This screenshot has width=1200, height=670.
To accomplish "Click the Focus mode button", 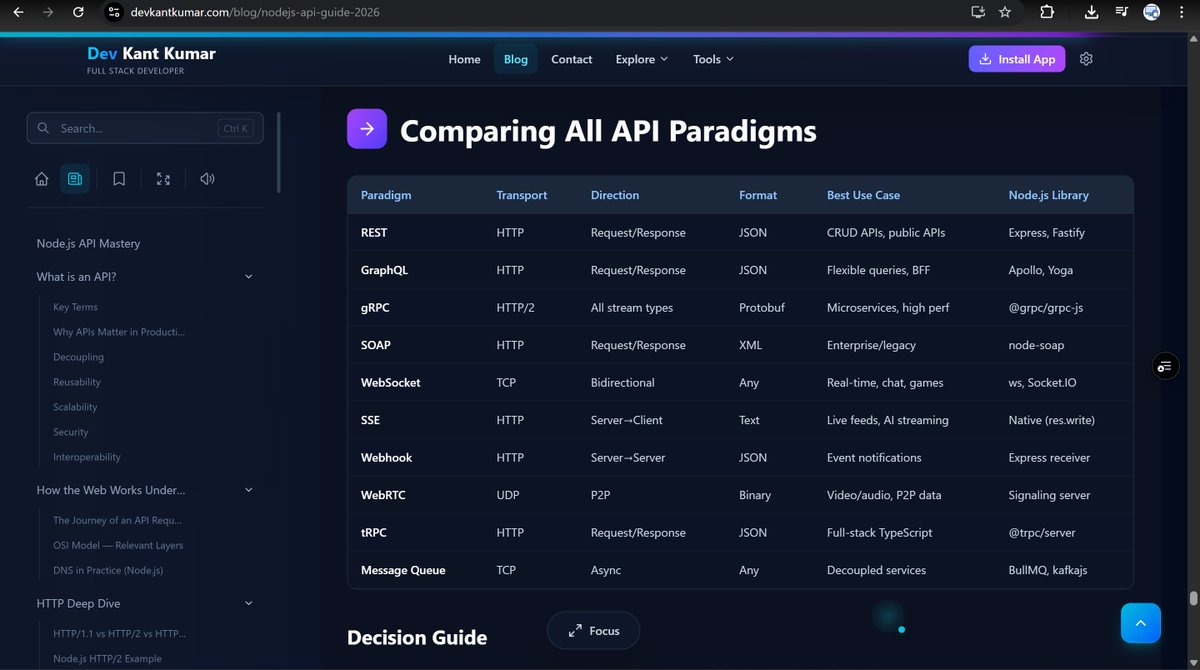I will [593, 631].
